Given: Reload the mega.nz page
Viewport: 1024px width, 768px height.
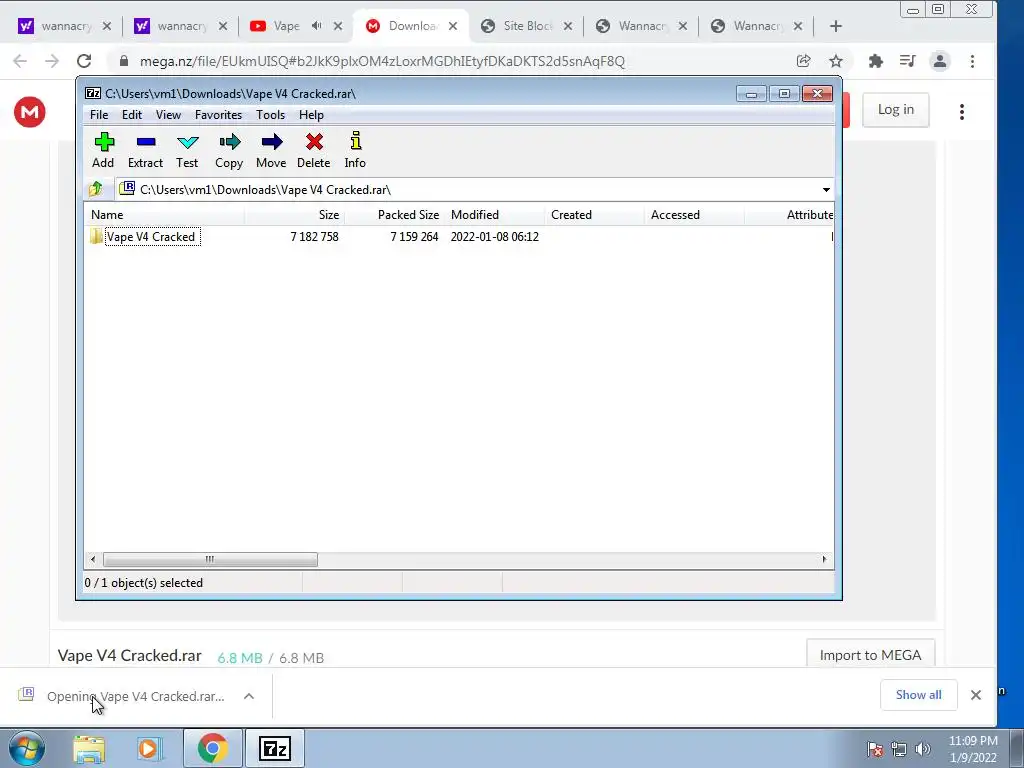Looking at the screenshot, I should (84, 61).
